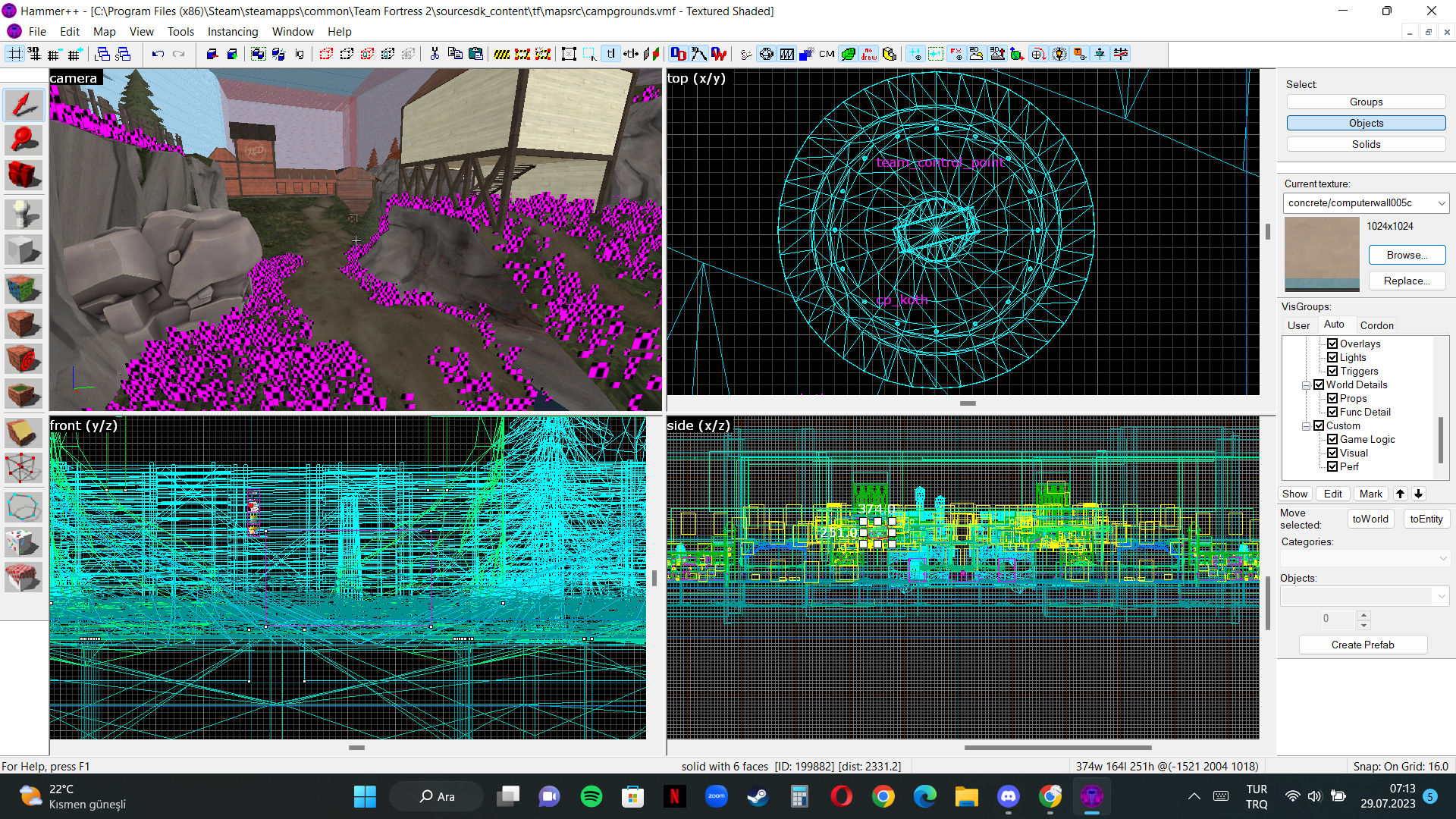Toggle the Lights visgroup checkbox
1456x819 pixels.
(x=1332, y=357)
